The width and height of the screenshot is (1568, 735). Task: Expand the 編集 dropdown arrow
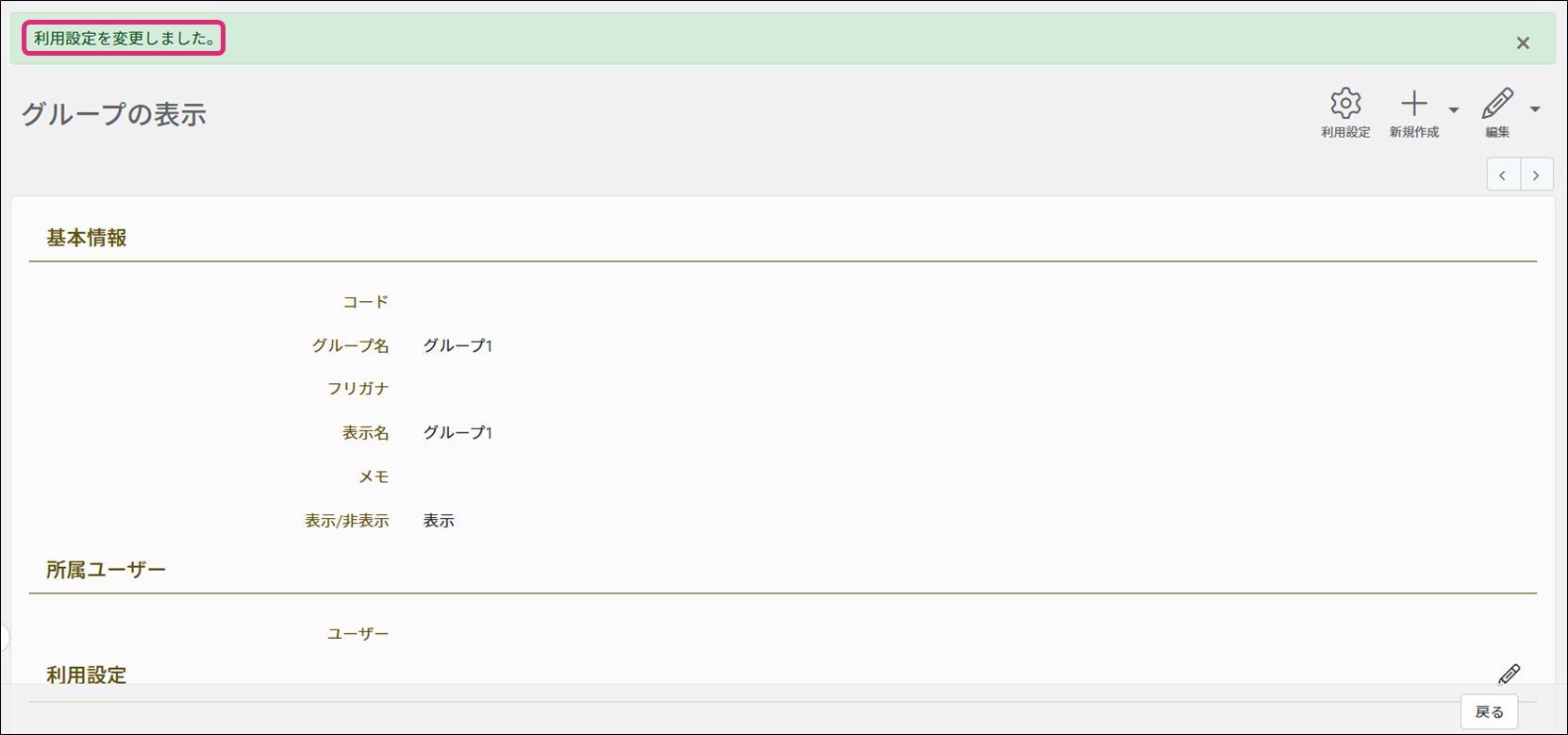coord(1535,109)
